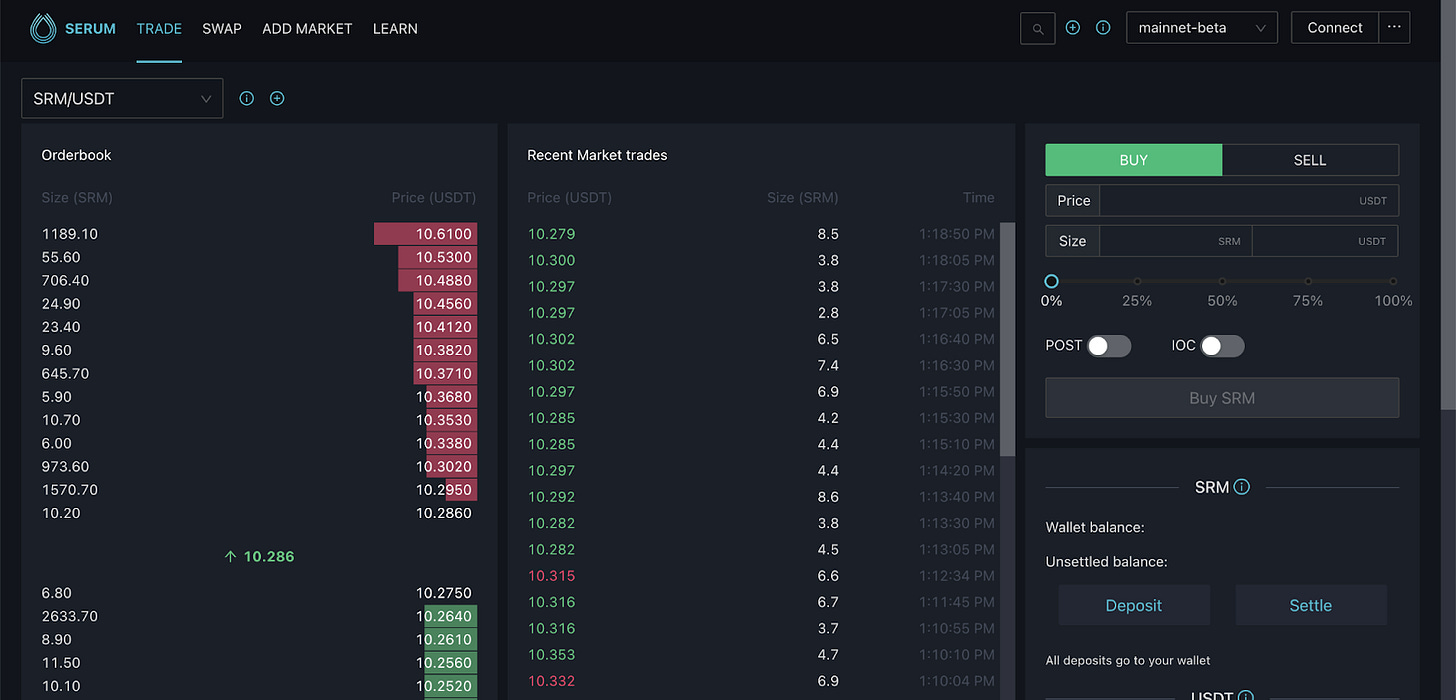1456x700 pixels.
Task: Select ask price 10.3710 in orderbook
Action: 444,373
